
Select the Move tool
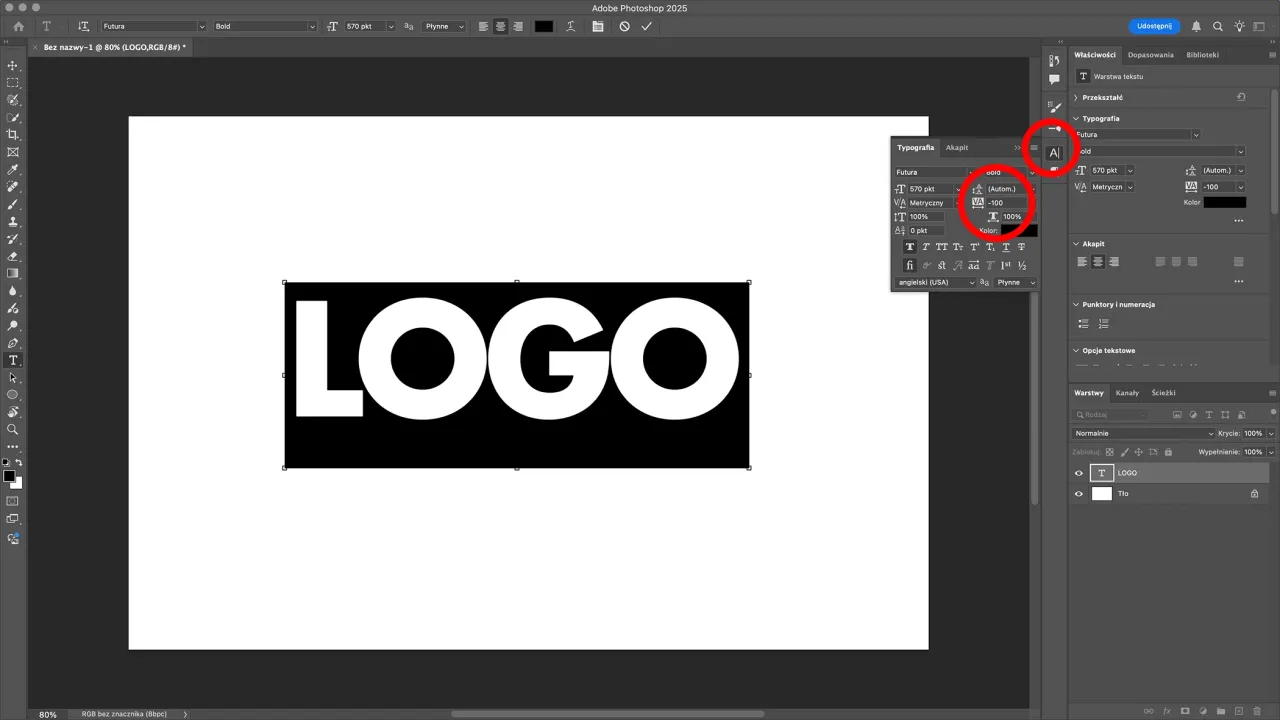coord(13,65)
